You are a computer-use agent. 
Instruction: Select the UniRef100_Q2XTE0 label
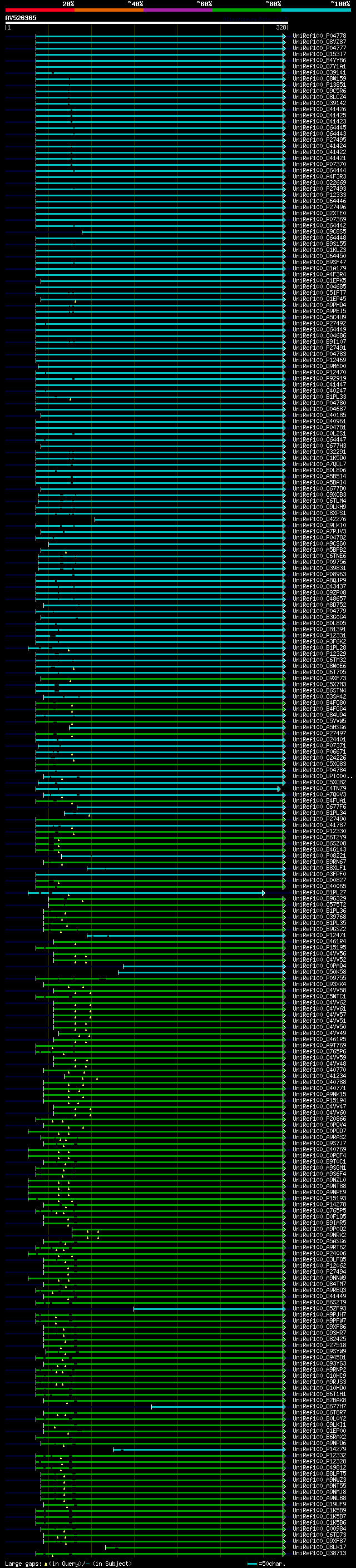pos(319,213)
